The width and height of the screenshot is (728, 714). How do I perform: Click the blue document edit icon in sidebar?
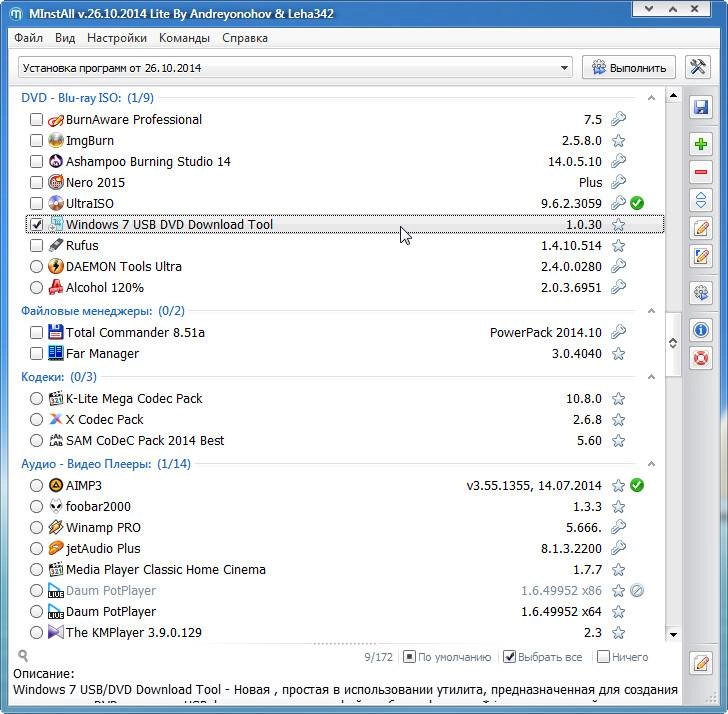click(x=701, y=256)
